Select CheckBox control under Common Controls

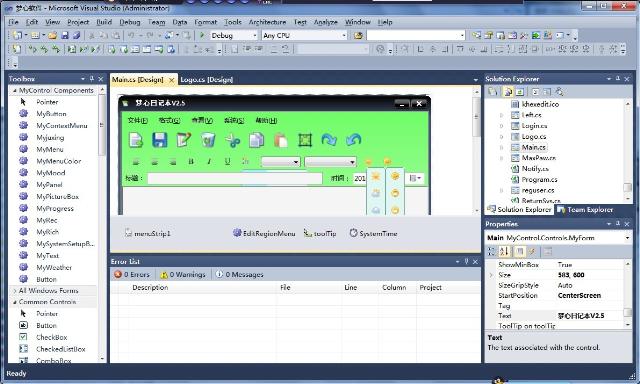pyautogui.click(x=51, y=337)
